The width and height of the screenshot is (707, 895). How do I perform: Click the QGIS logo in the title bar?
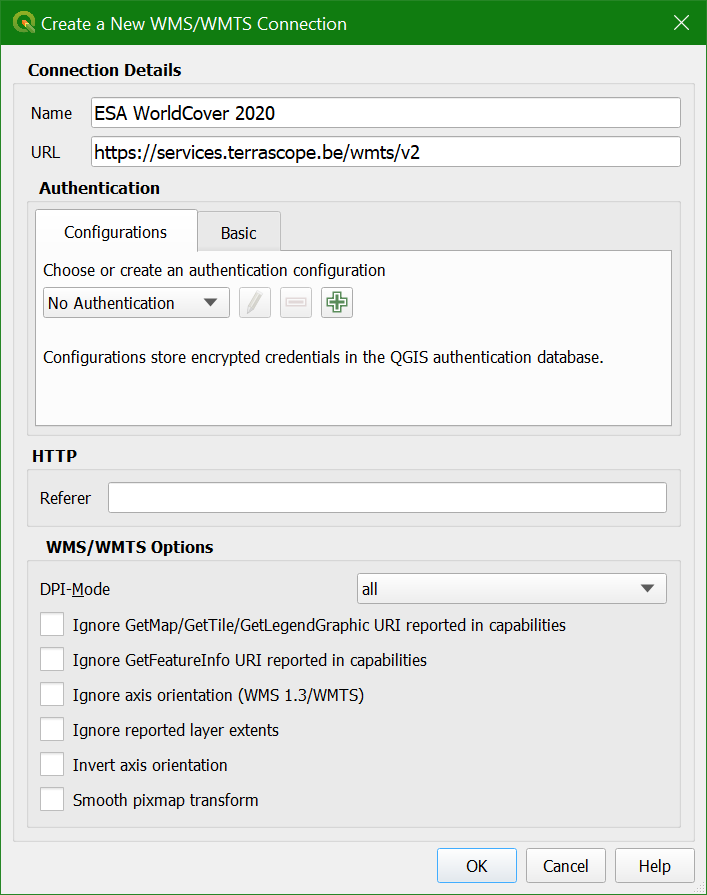click(x=23, y=23)
